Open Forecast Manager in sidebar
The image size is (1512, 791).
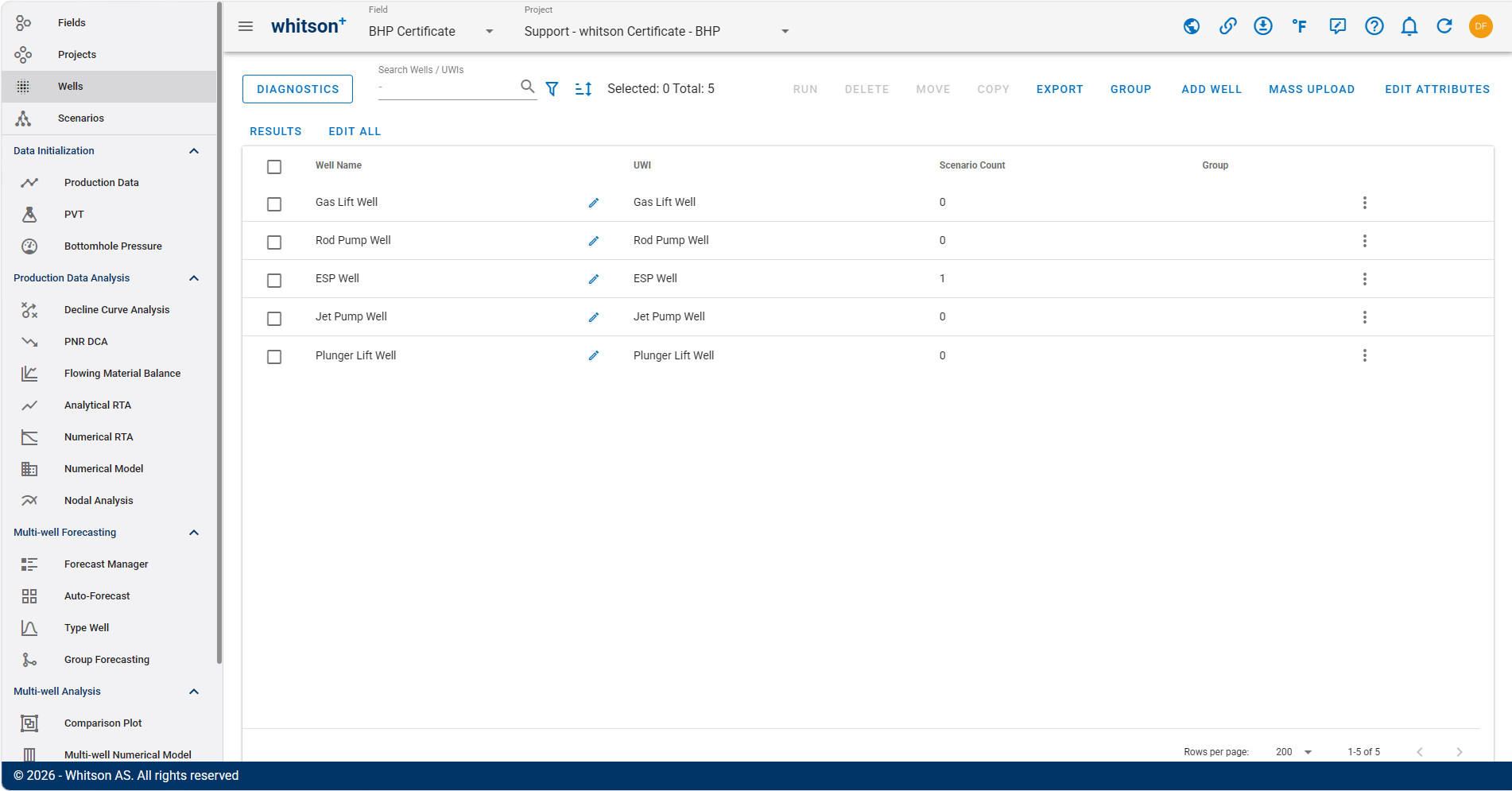tap(109, 564)
